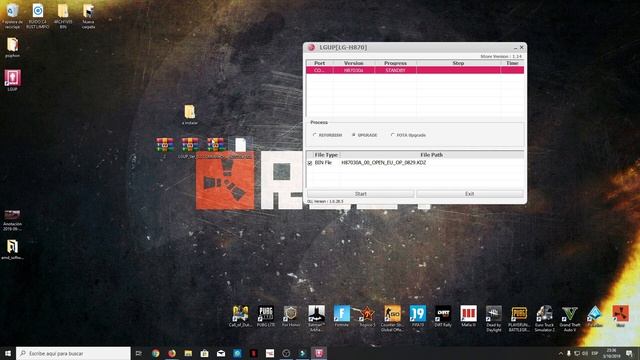Launch the Grand Theft Auto V shortcut
The height and width of the screenshot is (360, 640).
tap(569, 318)
